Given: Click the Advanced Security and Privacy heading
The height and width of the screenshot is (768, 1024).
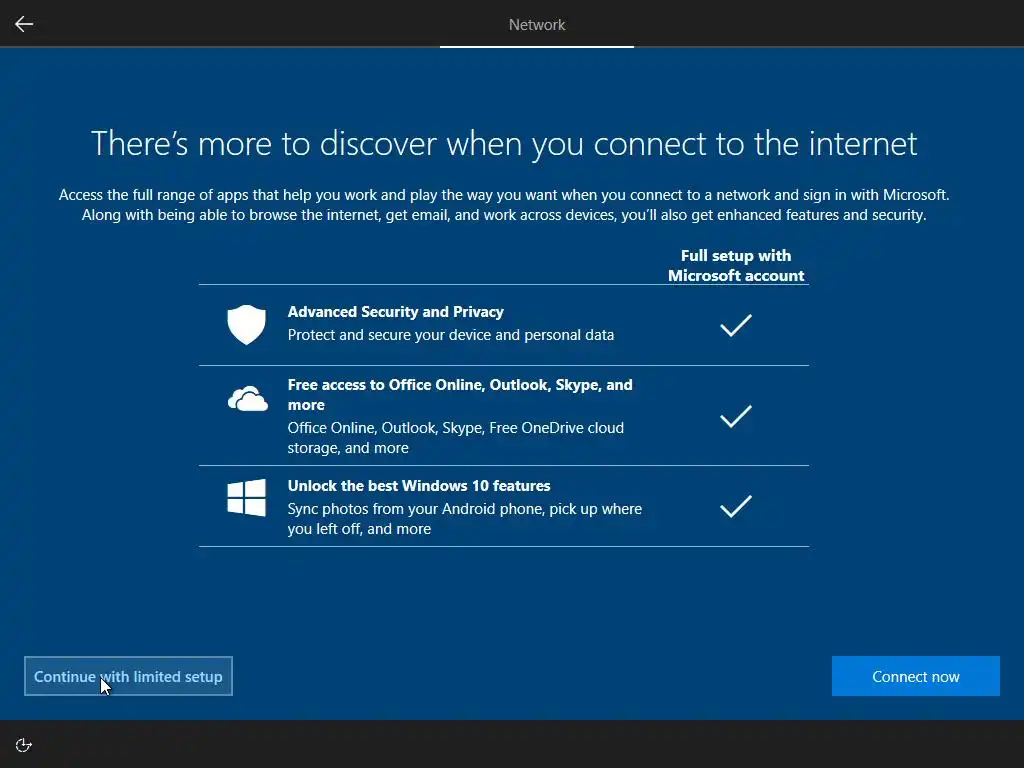Looking at the screenshot, I should tap(396, 312).
